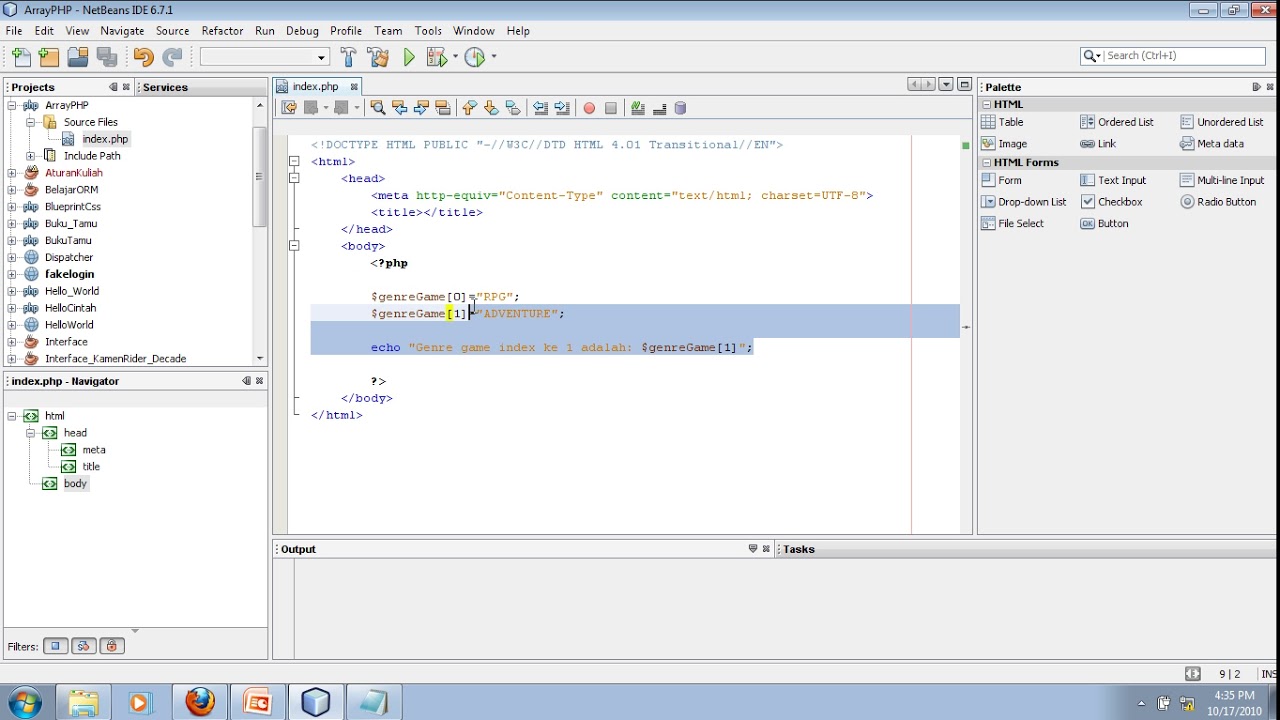Click the Last Edit icon in editor toolbar
The width and height of the screenshot is (1280, 720).
[x=289, y=108]
